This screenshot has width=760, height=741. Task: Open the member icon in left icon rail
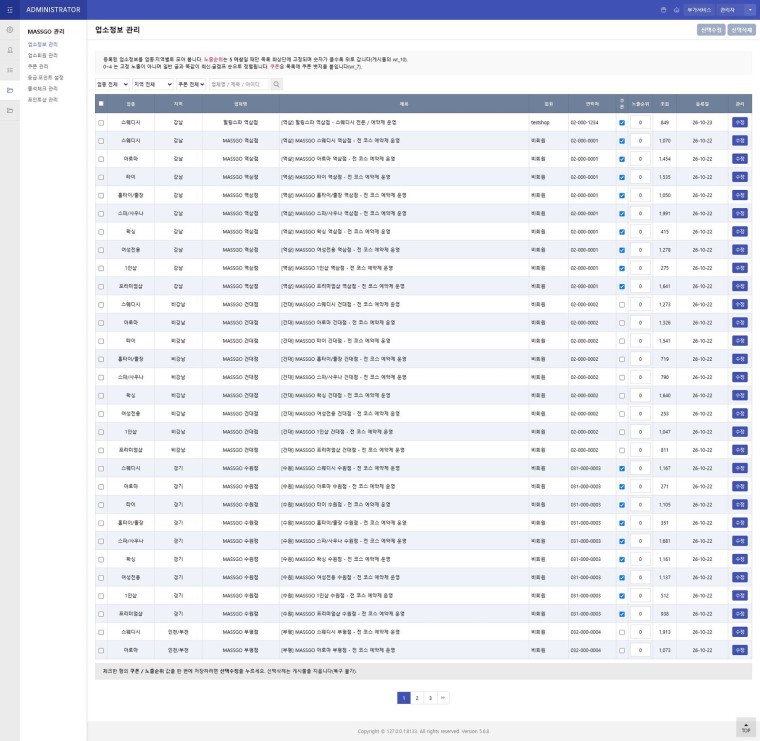(x=10, y=50)
